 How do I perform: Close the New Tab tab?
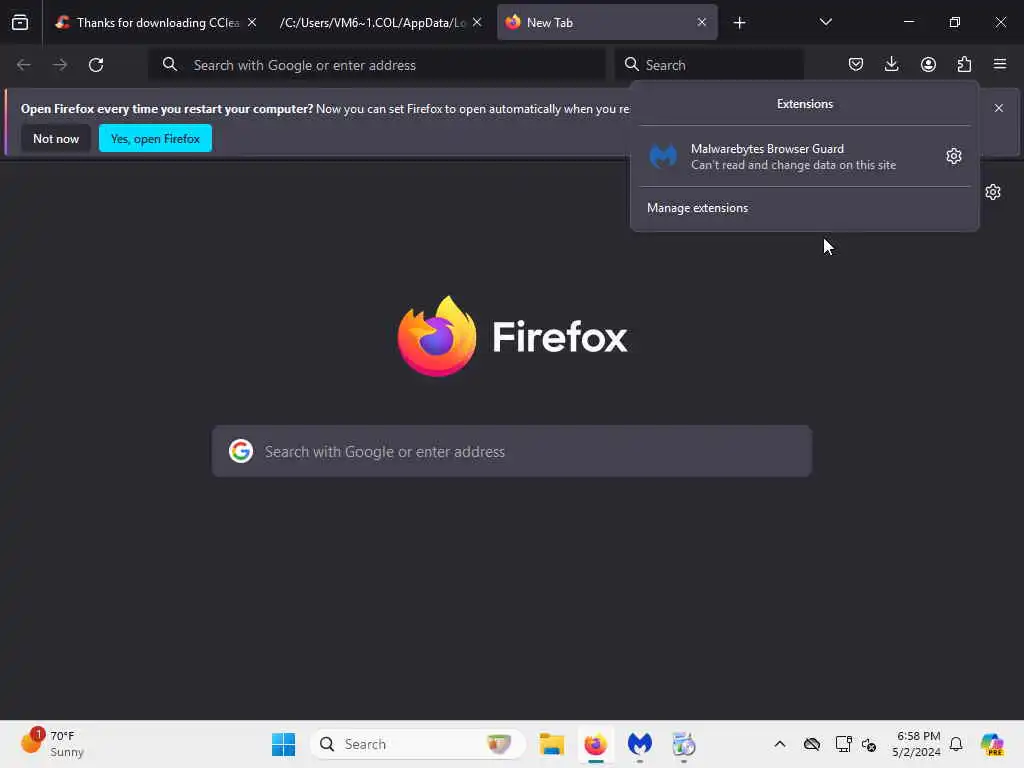click(702, 22)
